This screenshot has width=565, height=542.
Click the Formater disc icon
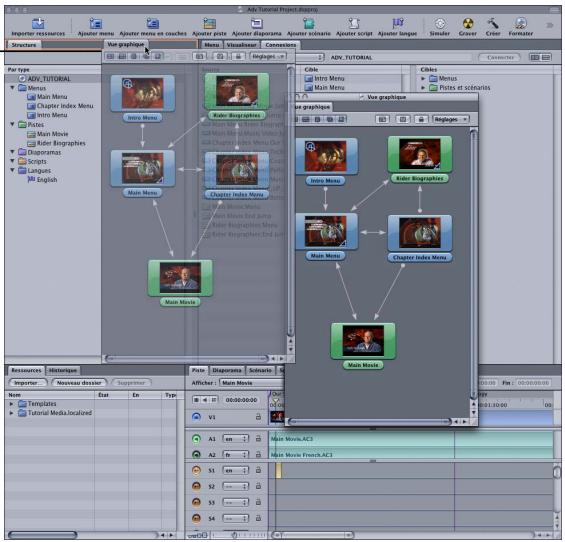tap(520, 23)
